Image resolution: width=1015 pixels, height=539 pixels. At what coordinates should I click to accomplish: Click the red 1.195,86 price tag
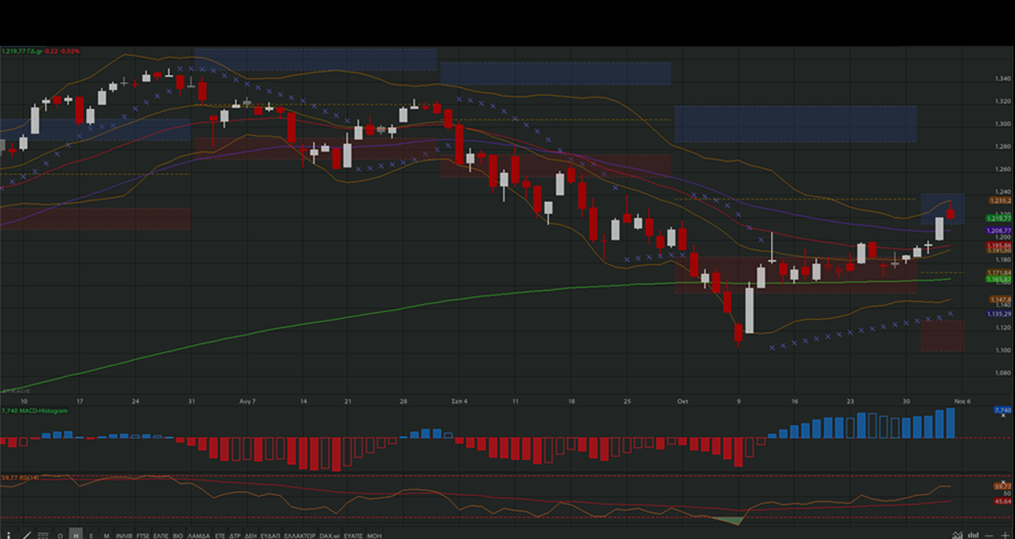click(999, 246)
